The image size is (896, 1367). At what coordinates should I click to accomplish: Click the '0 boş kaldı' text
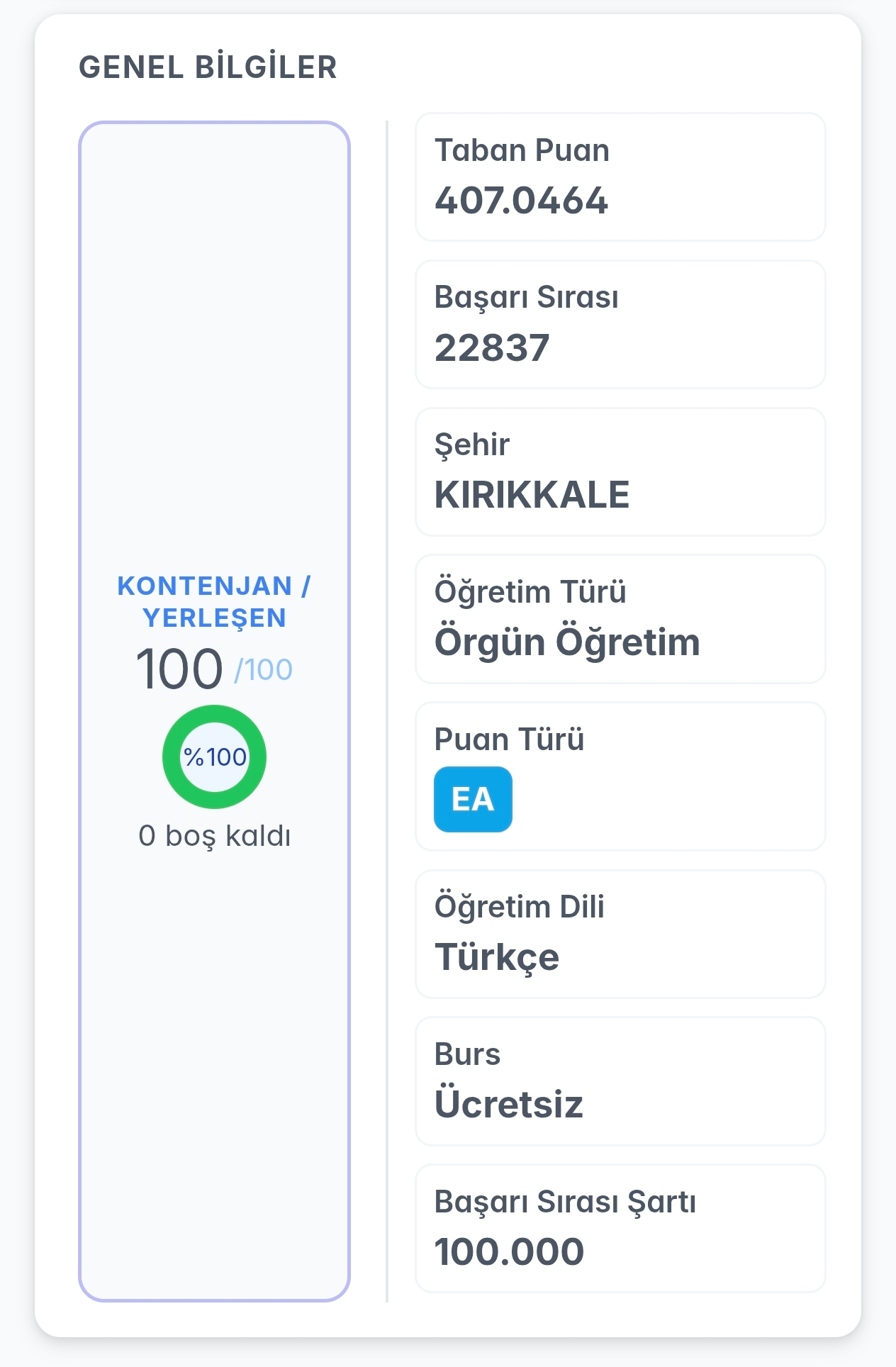pyautogui.click(x=214, y=837)
